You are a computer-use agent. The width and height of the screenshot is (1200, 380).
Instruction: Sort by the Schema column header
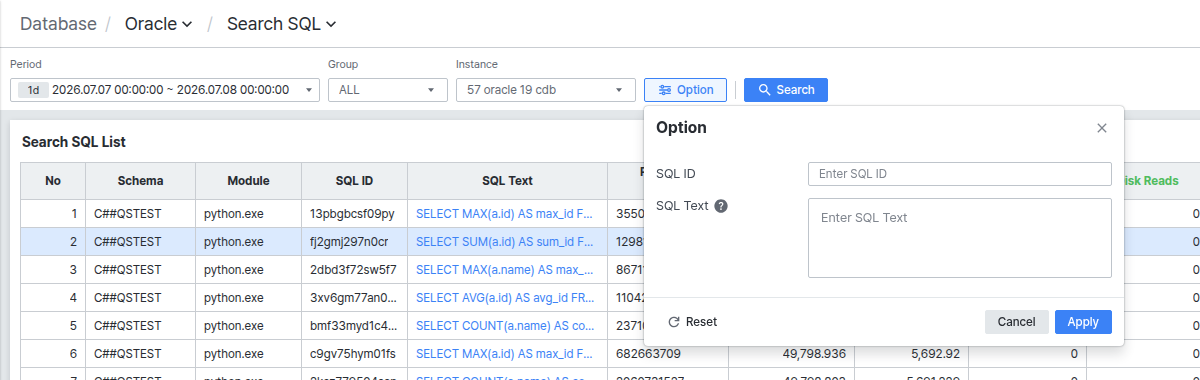point(141,181)
